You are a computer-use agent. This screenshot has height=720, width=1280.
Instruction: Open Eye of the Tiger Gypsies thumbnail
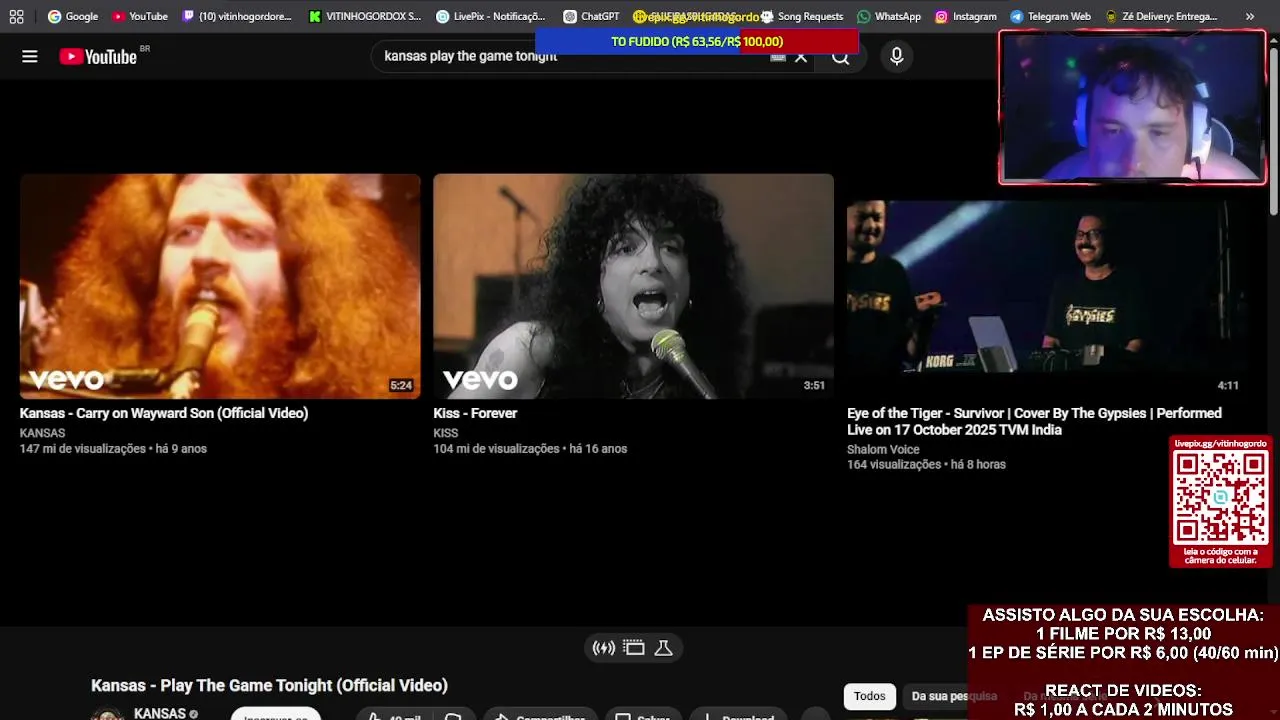click(x=1047, y=286)
